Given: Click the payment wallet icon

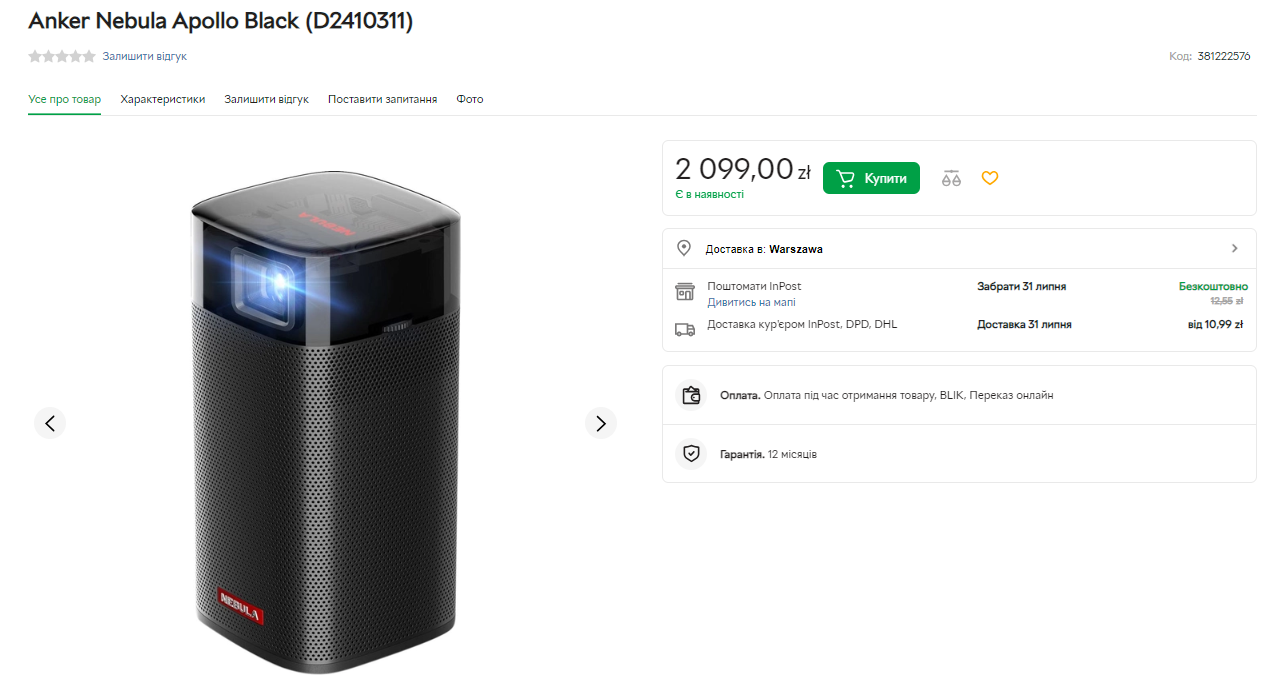Looking at the screenshot, I should pos(690,395).
